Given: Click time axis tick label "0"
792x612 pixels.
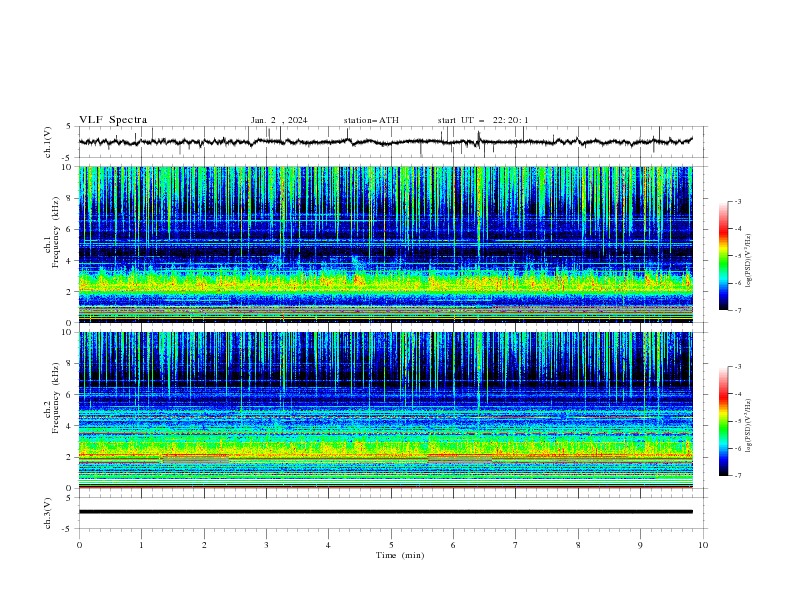Looking at the screenshot, I should [79, 545].
